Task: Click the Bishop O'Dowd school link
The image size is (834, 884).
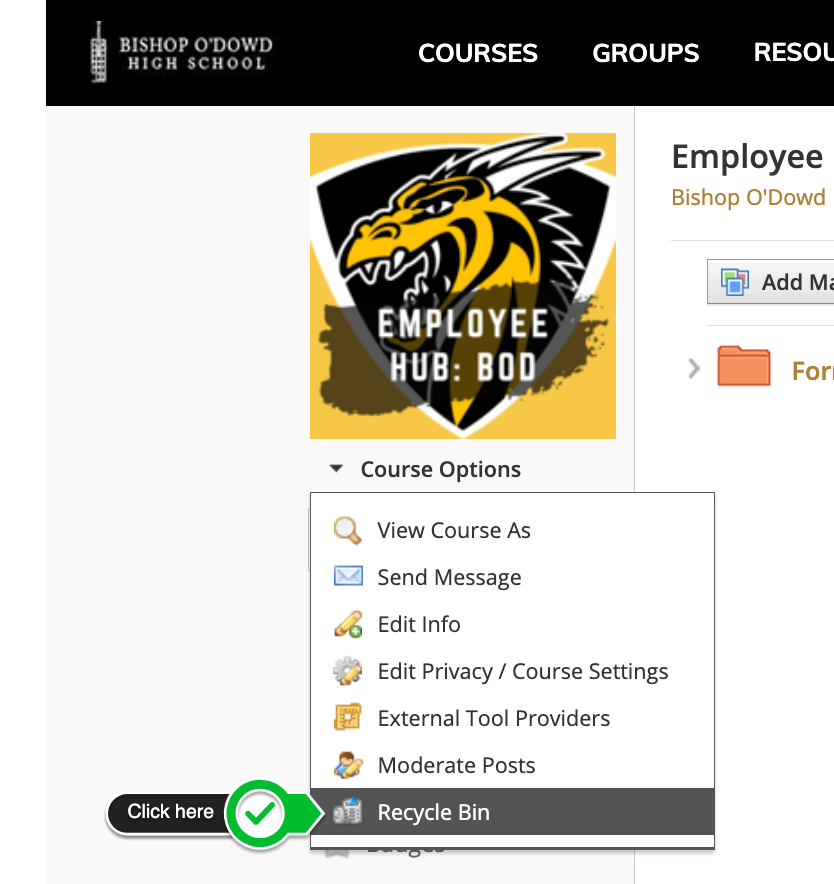Action: [x=748, y=197]
